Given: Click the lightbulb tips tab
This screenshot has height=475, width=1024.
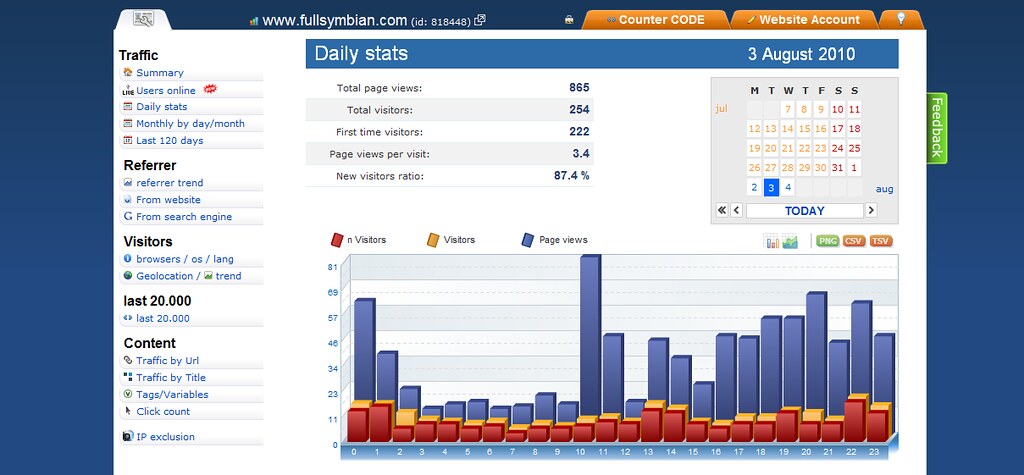Looking at the screenshot, I should 901,20.
